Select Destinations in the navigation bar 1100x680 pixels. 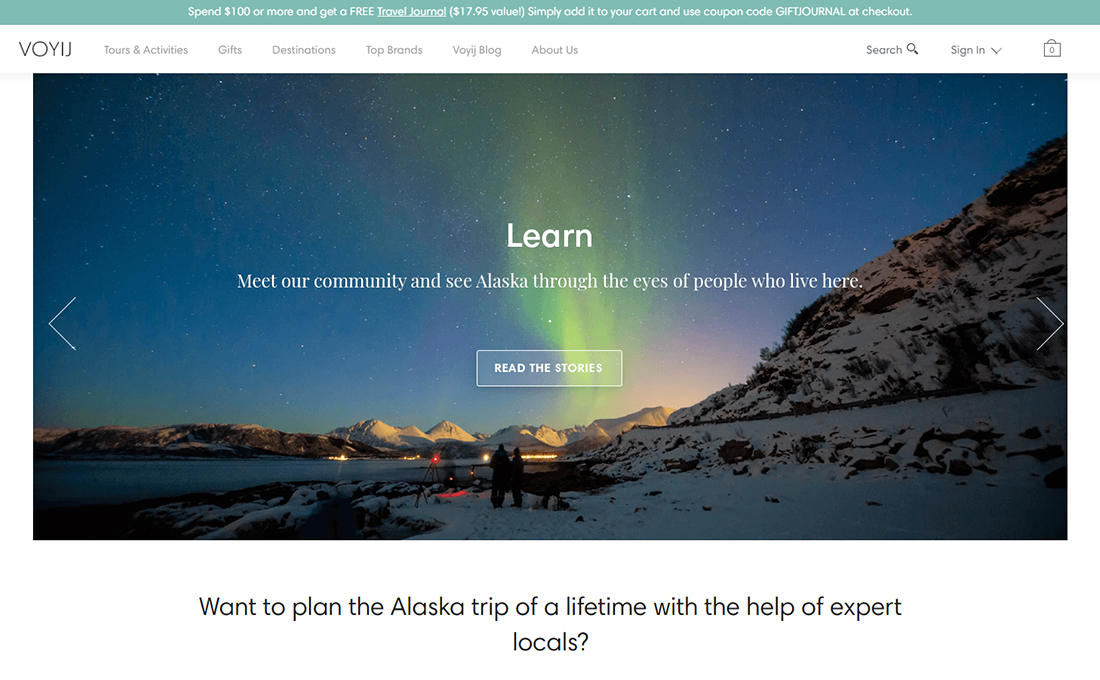304,50
